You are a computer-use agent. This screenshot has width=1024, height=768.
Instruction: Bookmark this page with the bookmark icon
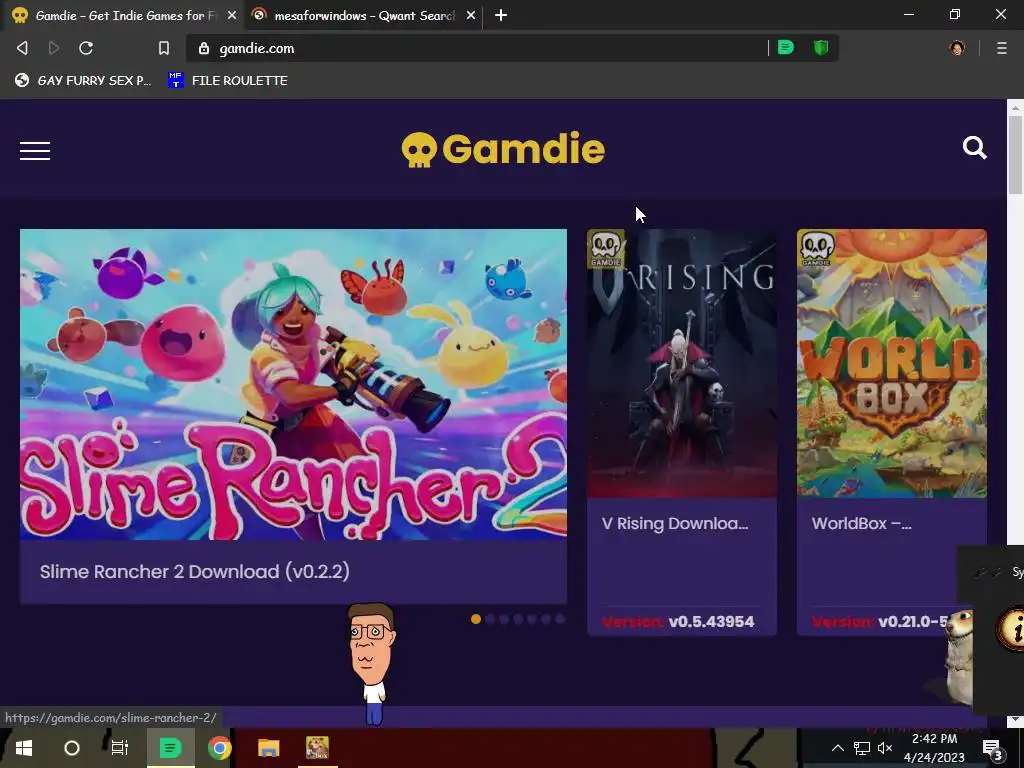coord(164,48)
